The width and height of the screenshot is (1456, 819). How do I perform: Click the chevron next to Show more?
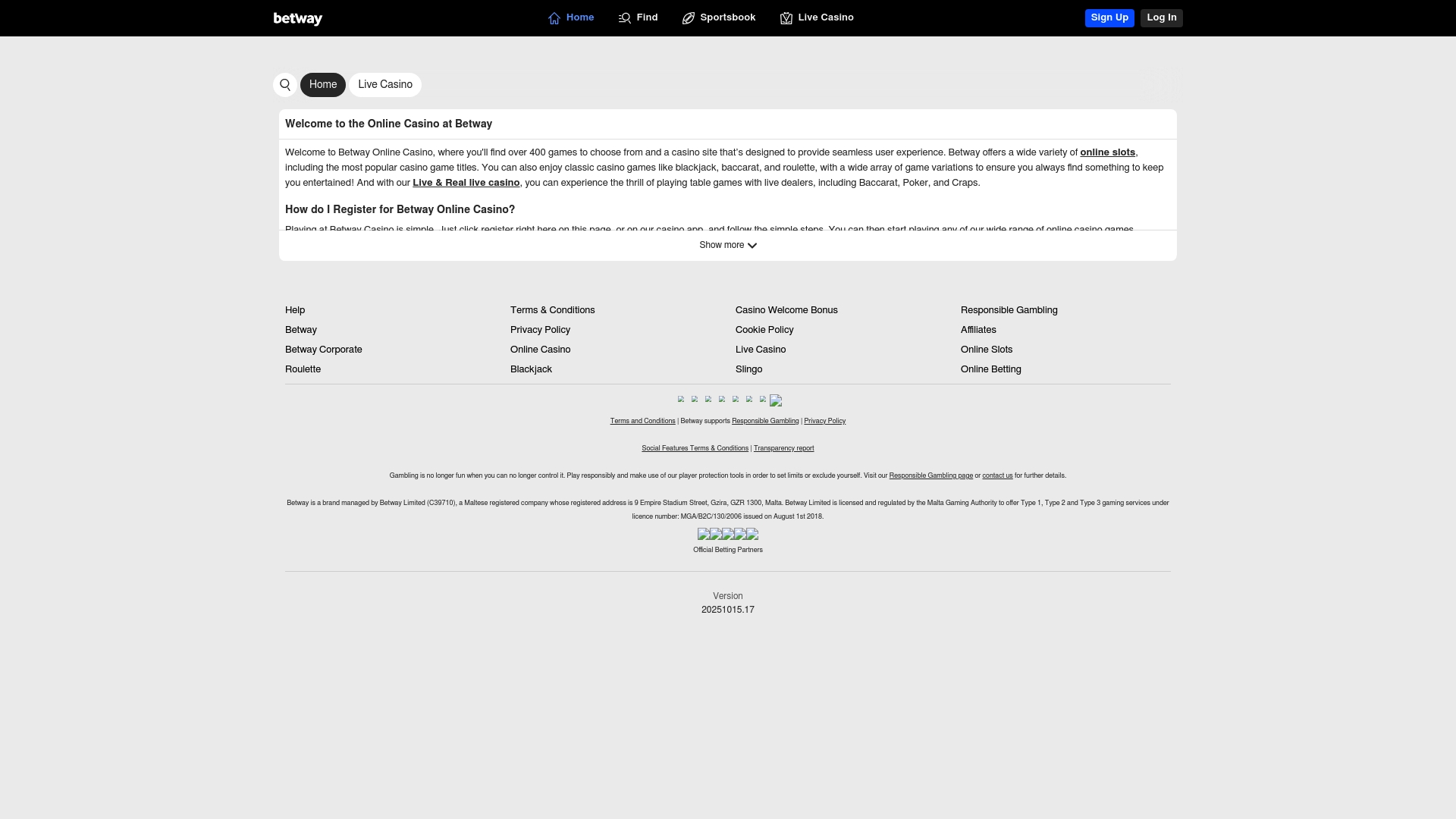[752, 245]
